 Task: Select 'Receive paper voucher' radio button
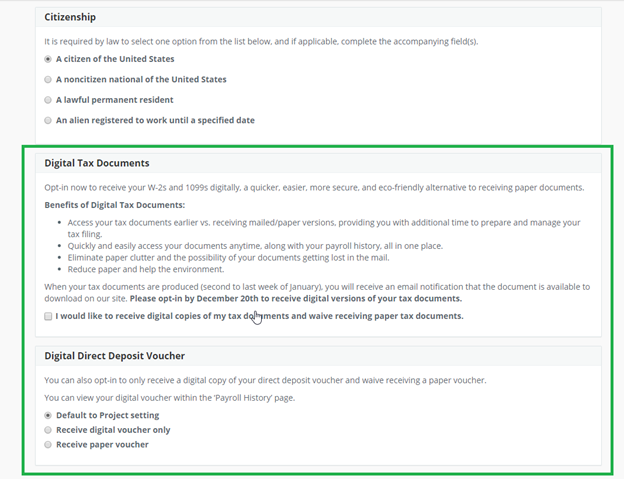48,445
